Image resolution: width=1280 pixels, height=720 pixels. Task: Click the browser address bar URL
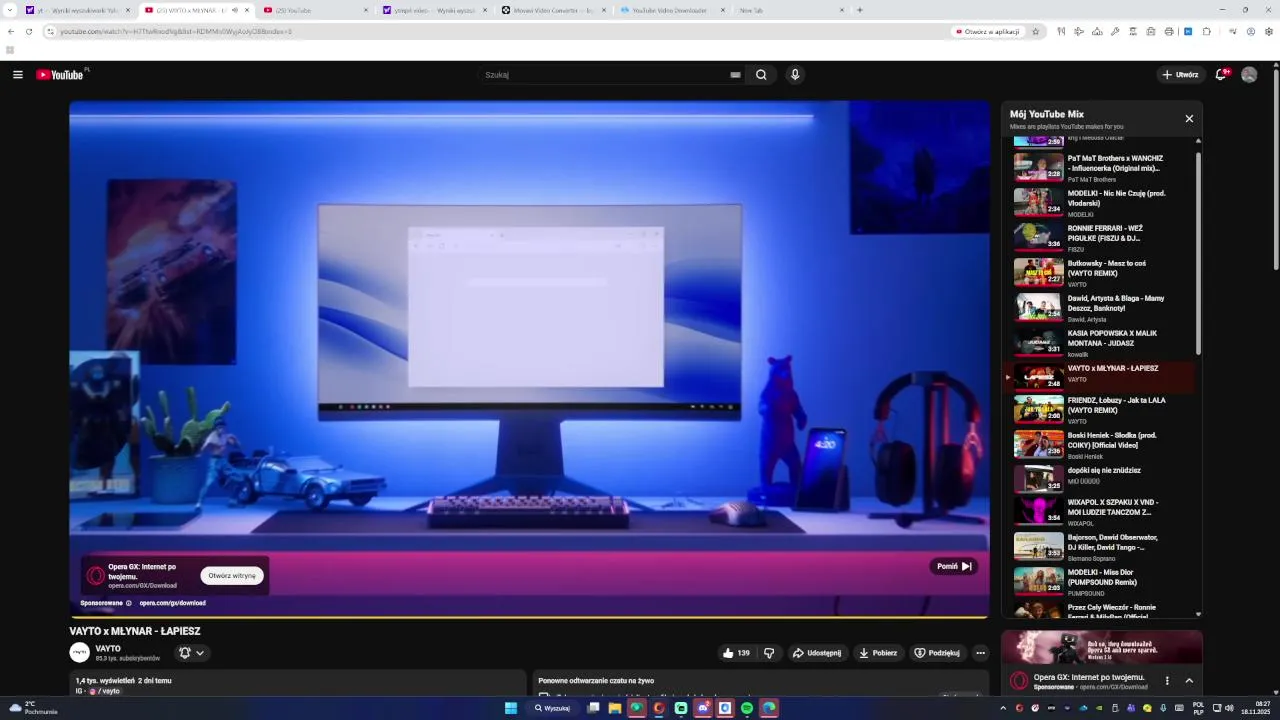click(x=176, y=32)
